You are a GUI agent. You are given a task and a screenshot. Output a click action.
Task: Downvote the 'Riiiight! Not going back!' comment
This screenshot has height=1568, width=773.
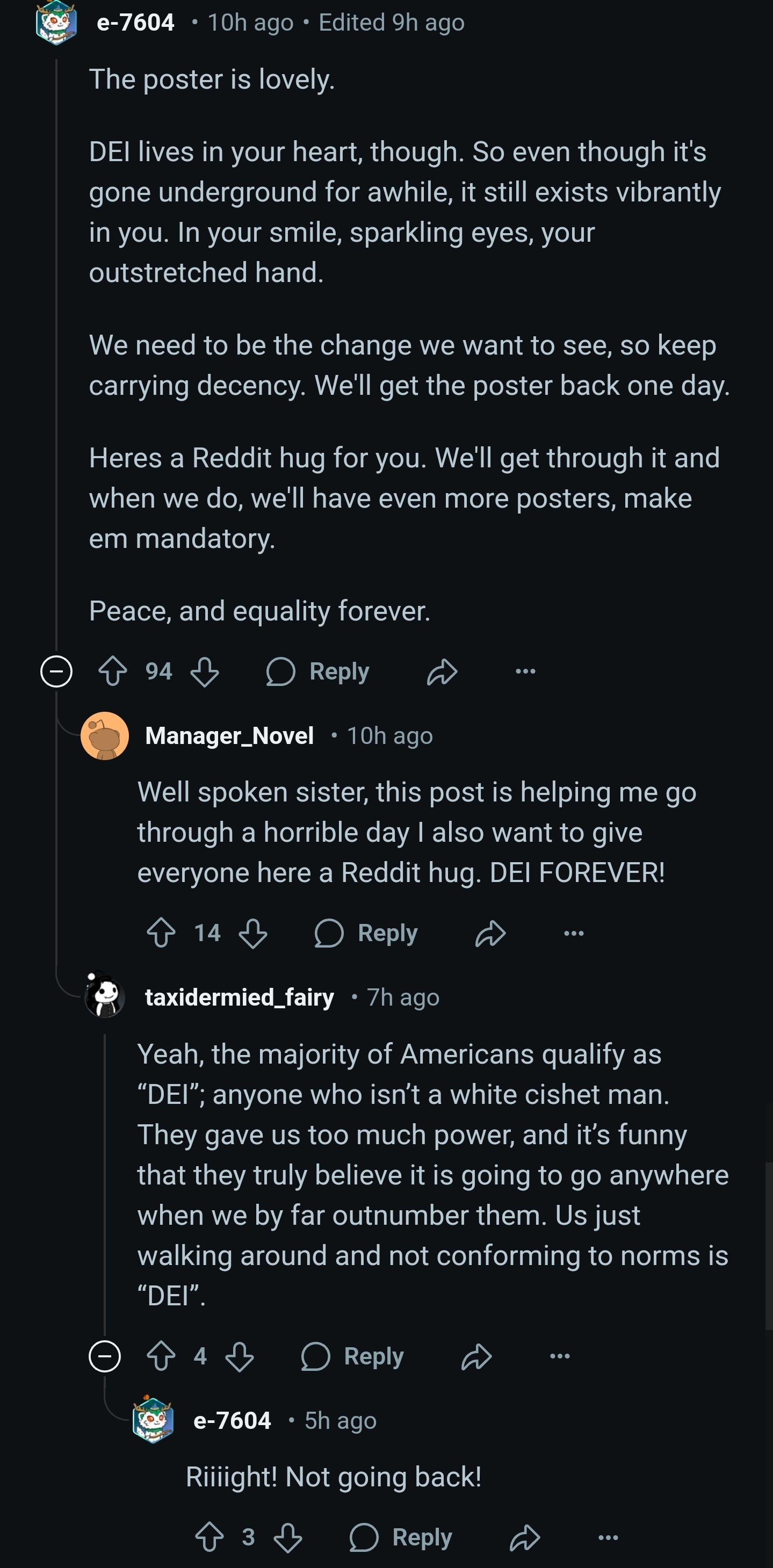[287, 1537]
